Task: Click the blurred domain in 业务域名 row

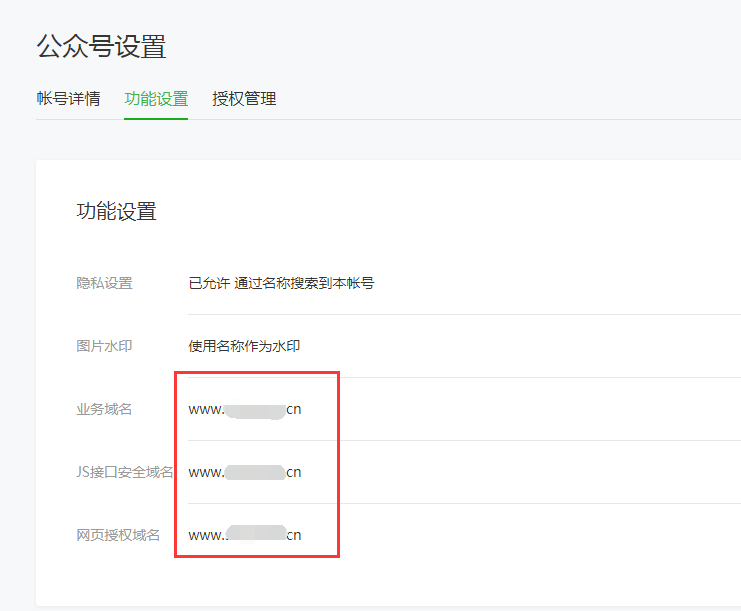Action: [255, 409]
